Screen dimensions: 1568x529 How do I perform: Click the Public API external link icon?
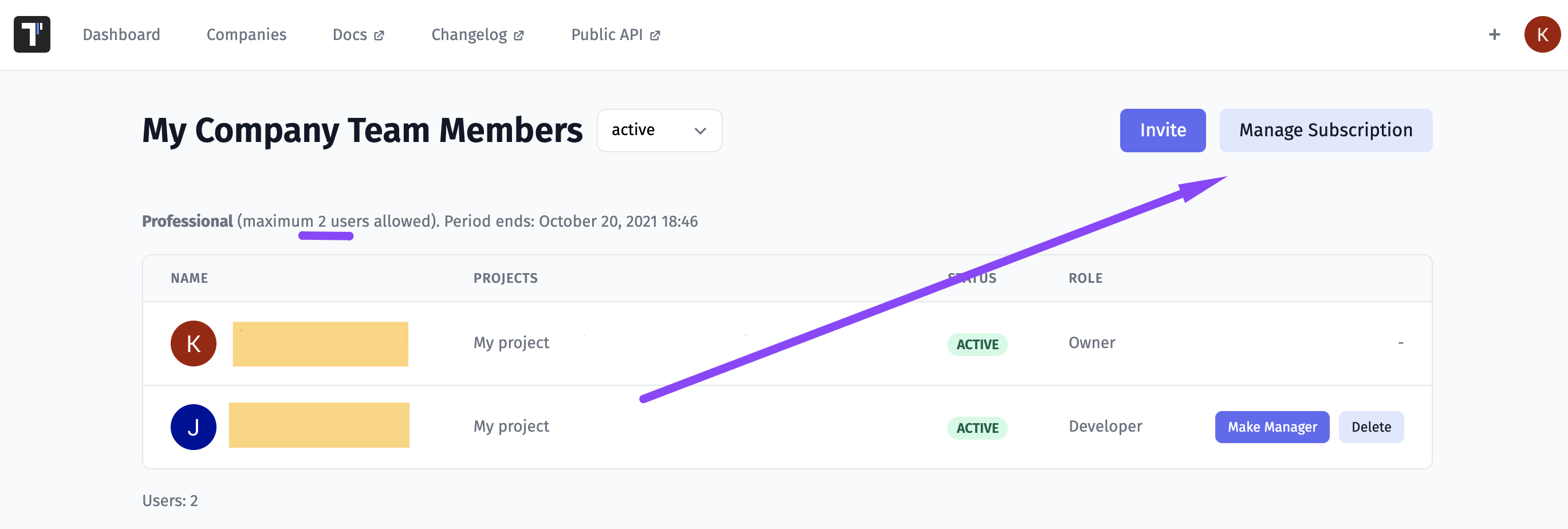tap(655, 35)
